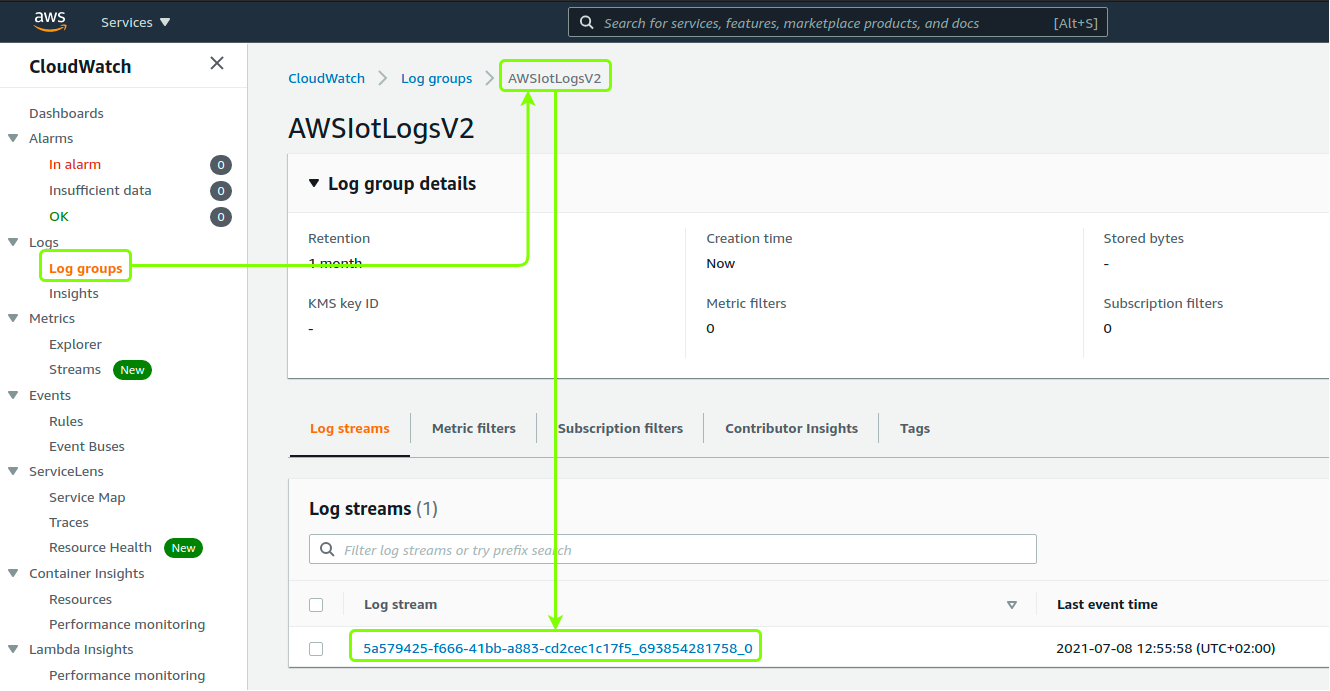Click the OK alarm count badge

221,217
